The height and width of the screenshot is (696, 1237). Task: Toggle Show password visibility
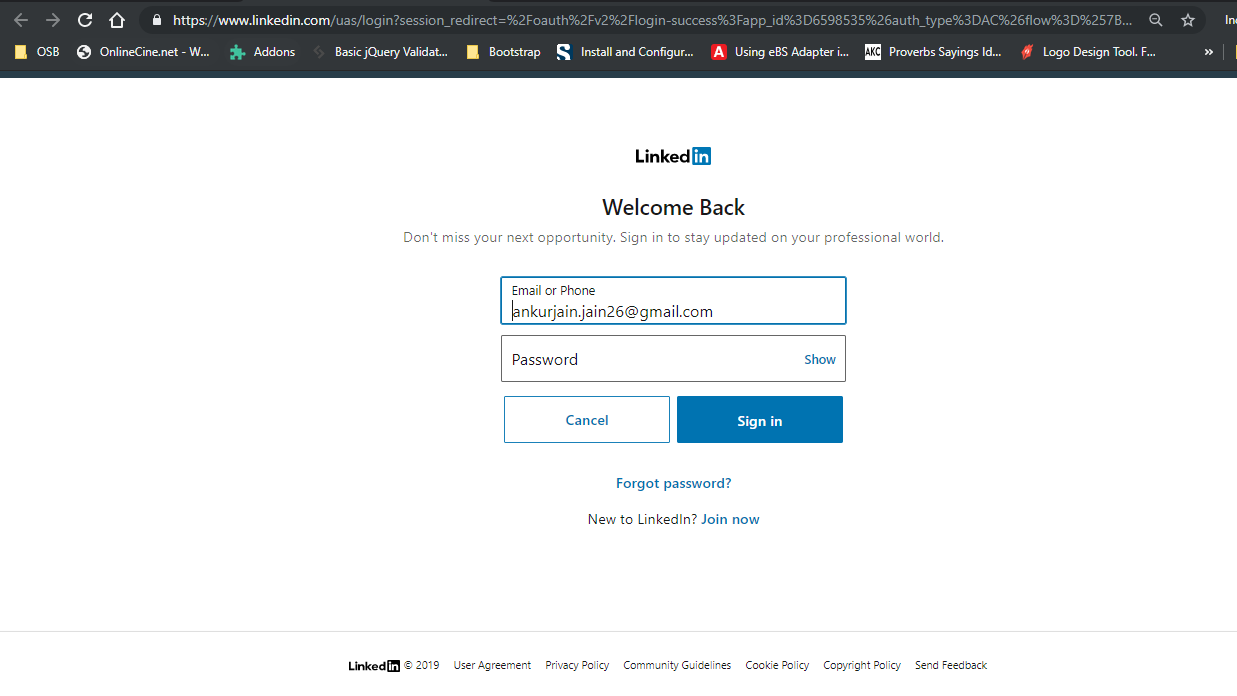point(820,359)
